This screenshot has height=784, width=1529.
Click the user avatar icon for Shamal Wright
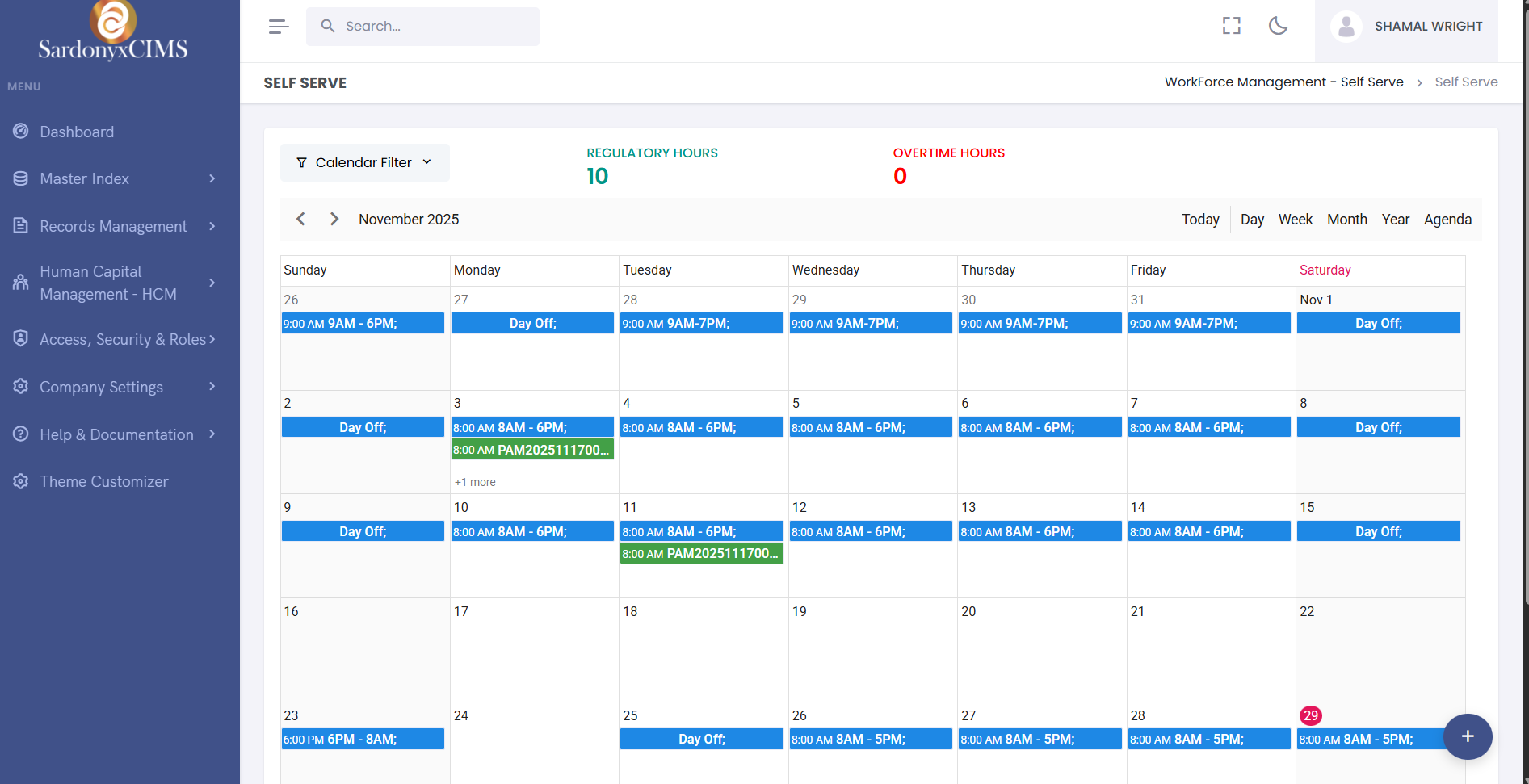point(1346,27)
